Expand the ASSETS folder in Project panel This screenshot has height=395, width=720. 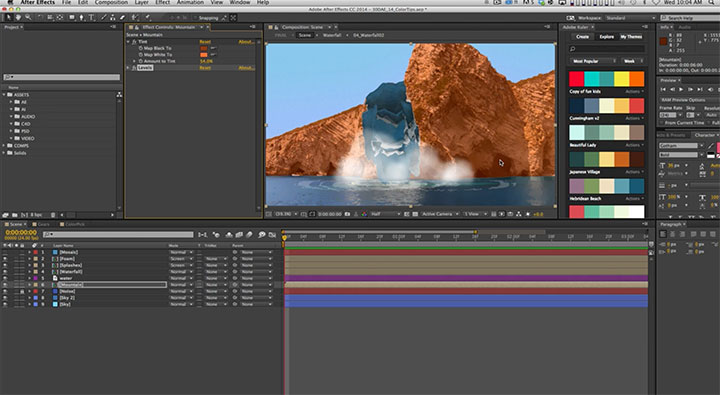pos(5,95)
